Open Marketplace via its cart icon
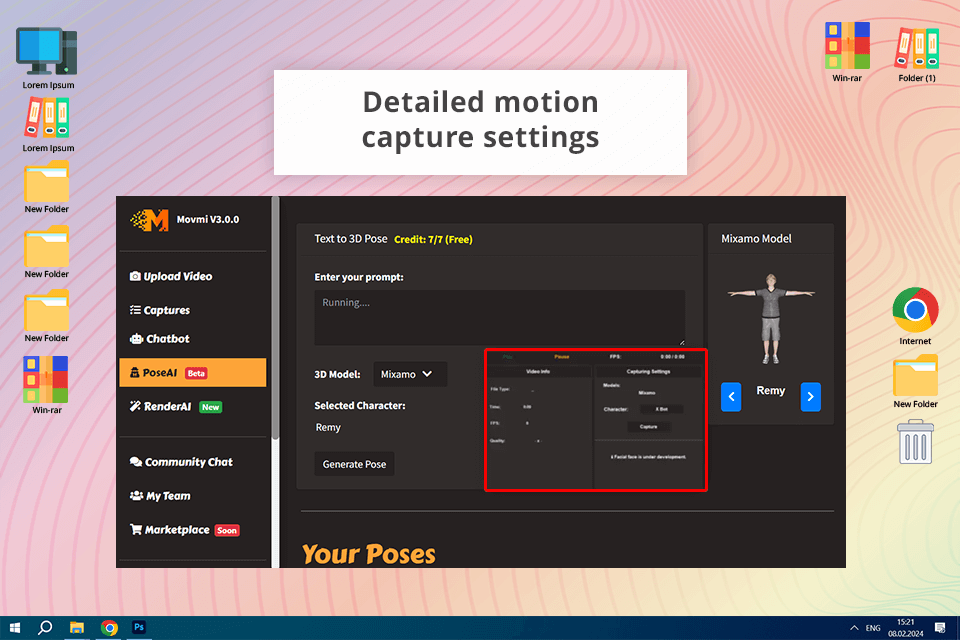The width and height of the screenshot is (960, 640). click(136, 529)
